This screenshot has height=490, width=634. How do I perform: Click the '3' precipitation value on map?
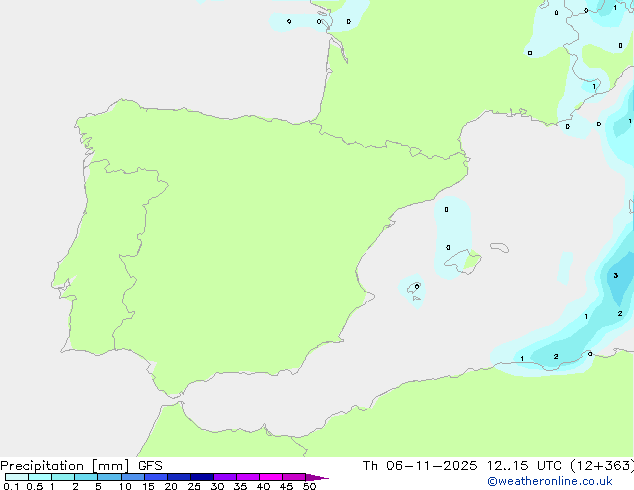615,275
